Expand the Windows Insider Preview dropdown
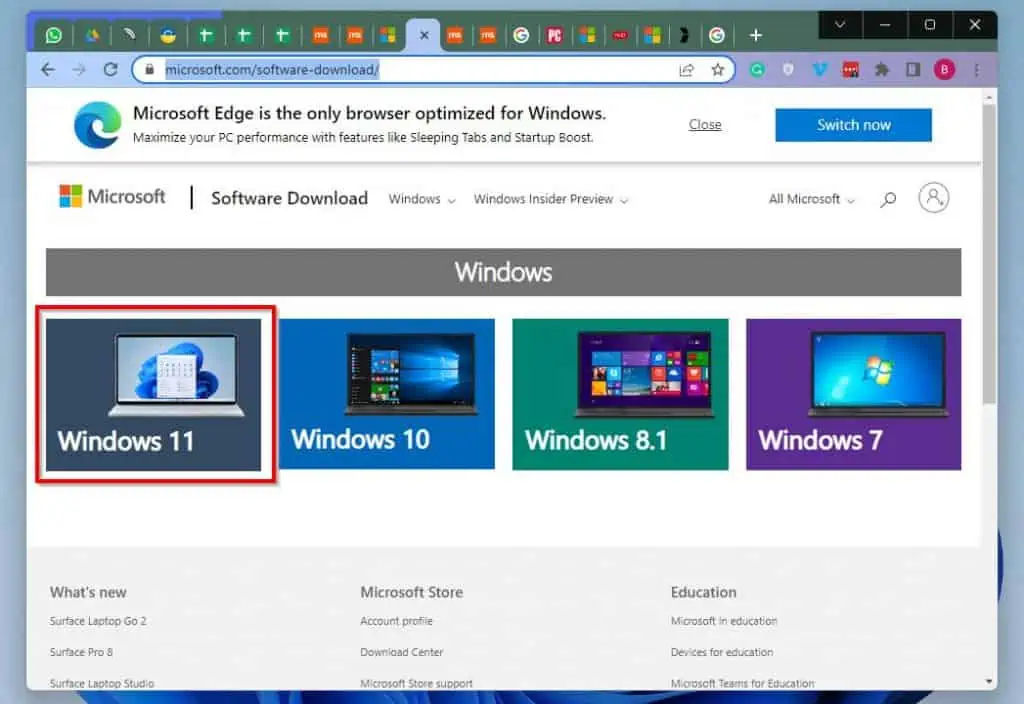Viewport: 1024px width, 704px height. pos(549,199)
